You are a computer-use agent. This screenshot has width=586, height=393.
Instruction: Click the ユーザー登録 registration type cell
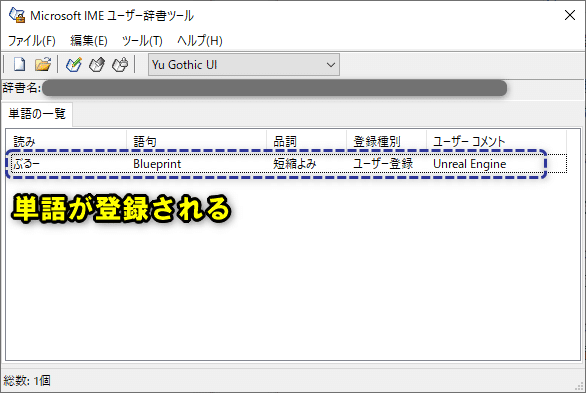coord(383,164)
